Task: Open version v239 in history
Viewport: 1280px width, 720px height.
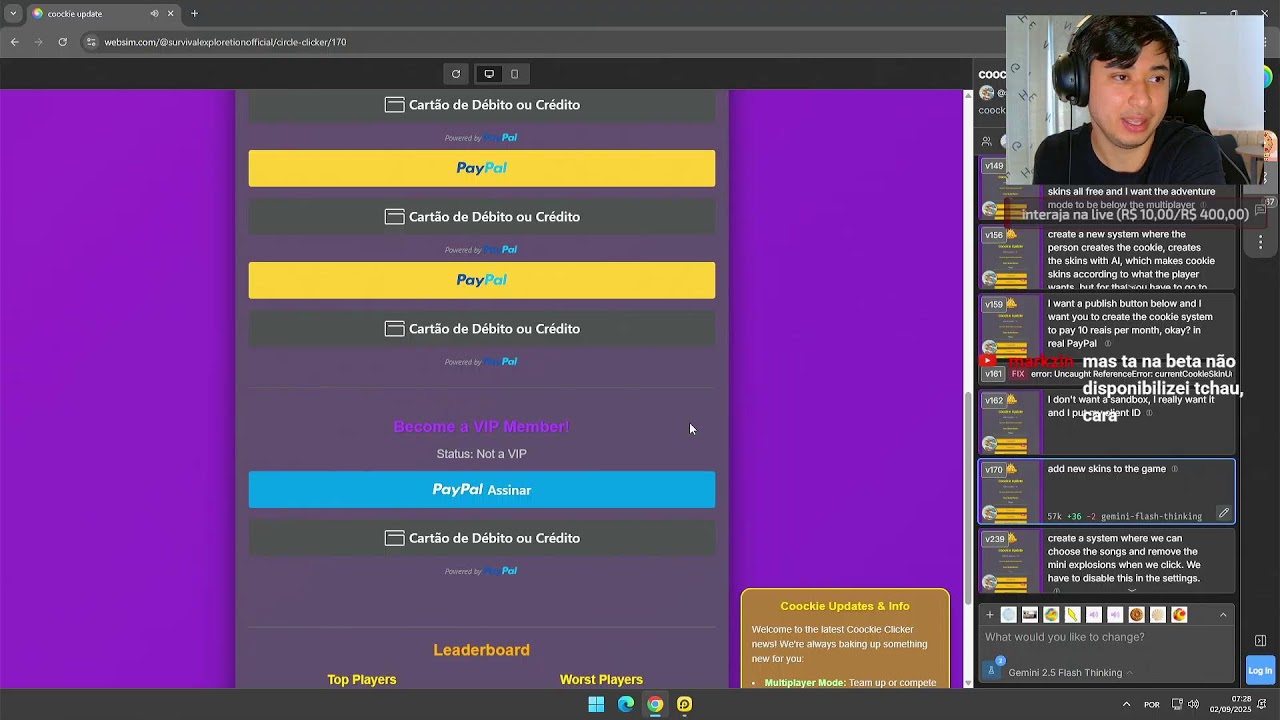Action: pos(1107,560)
